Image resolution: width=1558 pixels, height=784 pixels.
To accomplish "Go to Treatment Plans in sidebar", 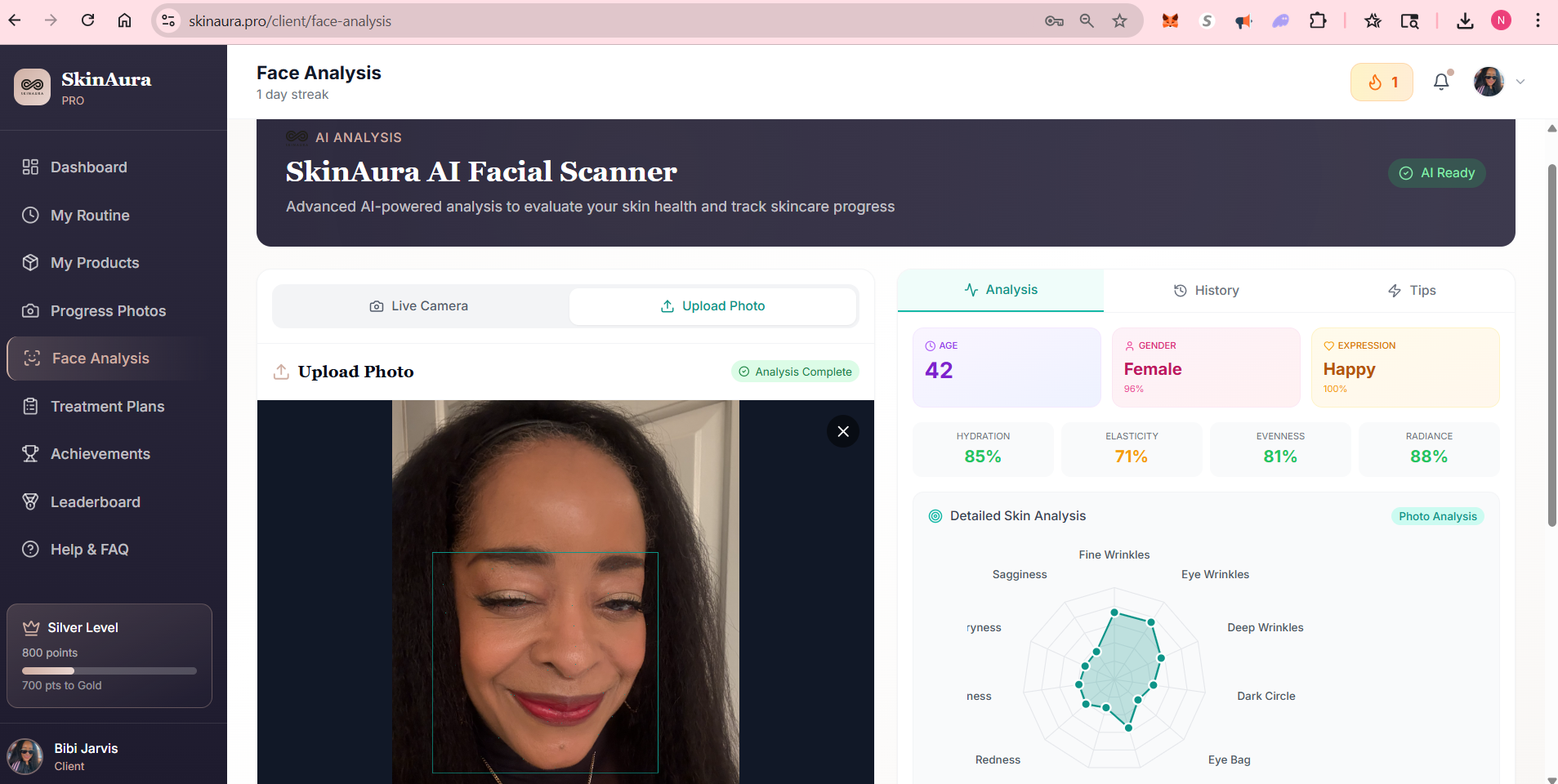I will point(107,407).
